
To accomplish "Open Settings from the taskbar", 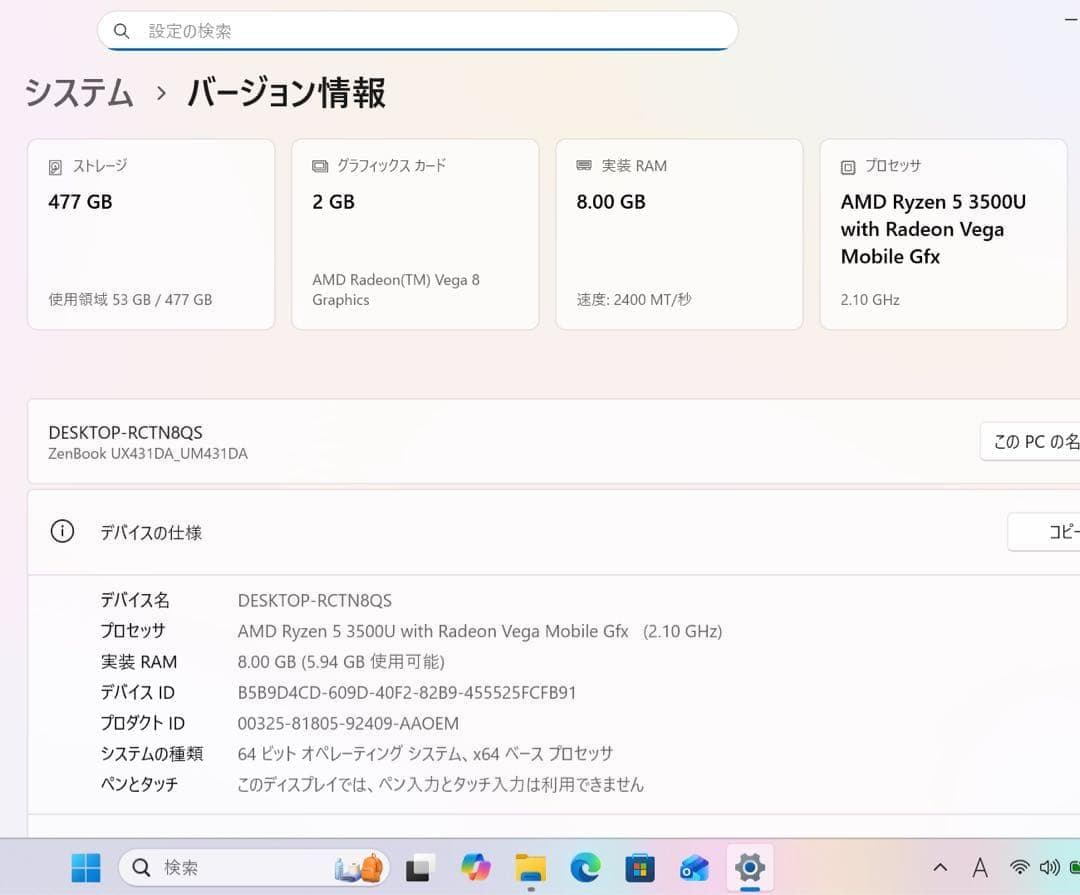I will coord(748,868).
